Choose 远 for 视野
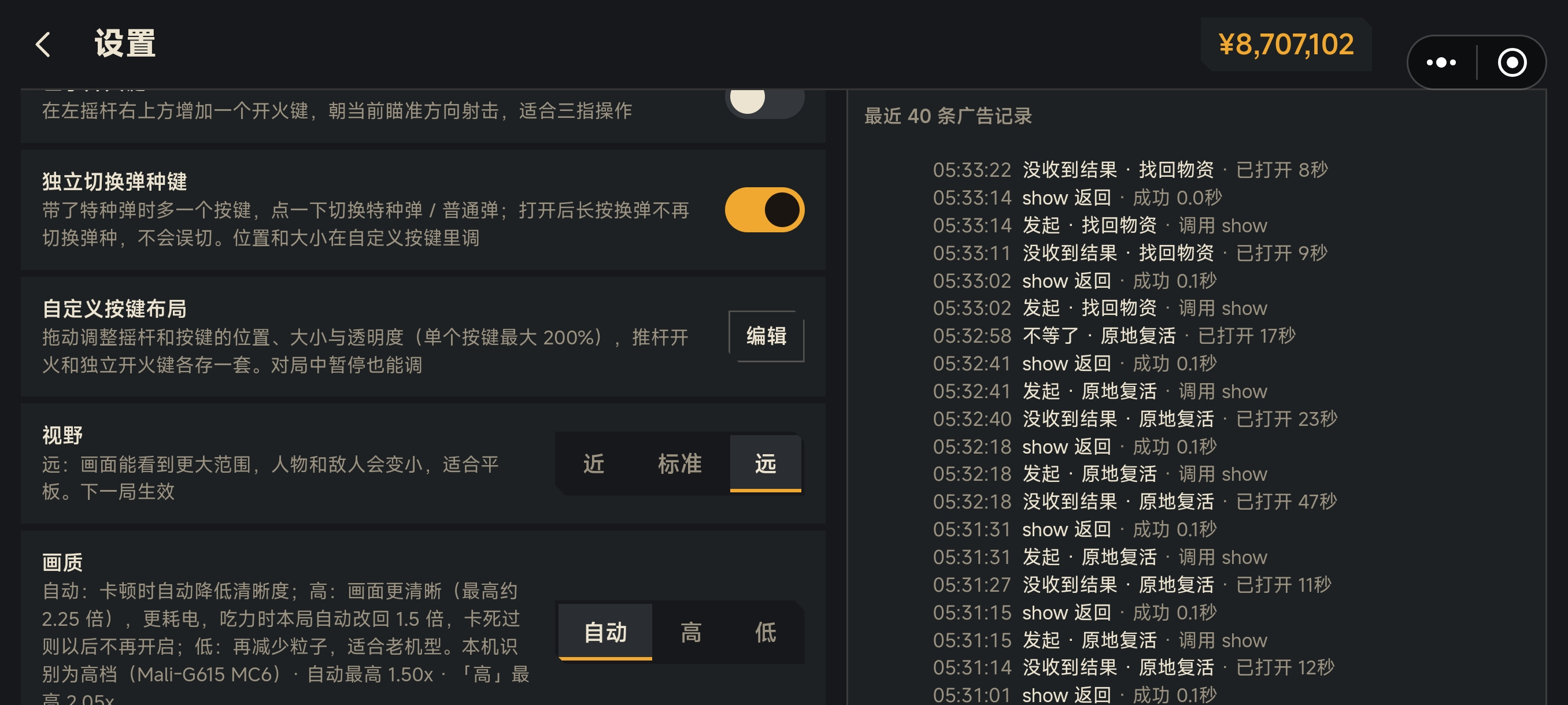 pos(765,463)
